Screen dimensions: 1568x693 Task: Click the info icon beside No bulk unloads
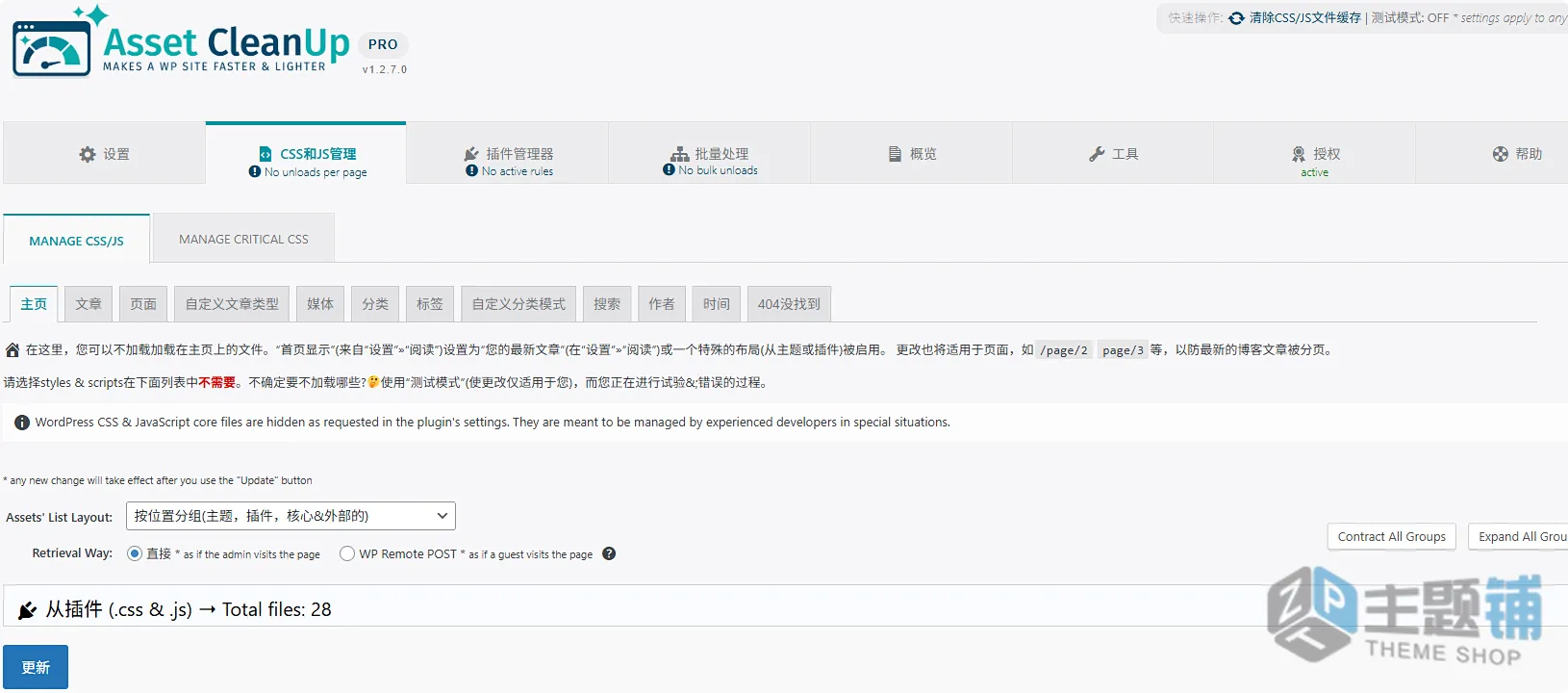pyautogui.click(x=669, y=169)
